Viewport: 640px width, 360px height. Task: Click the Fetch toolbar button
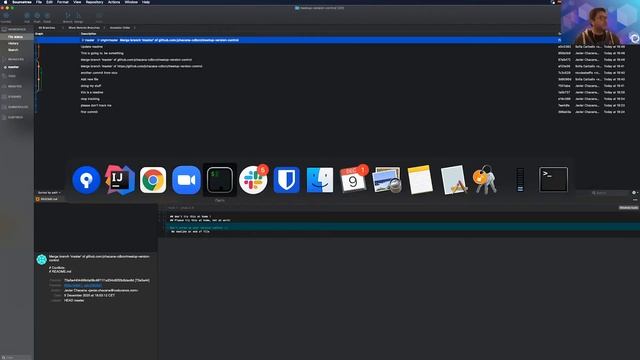tap(47, 17)
